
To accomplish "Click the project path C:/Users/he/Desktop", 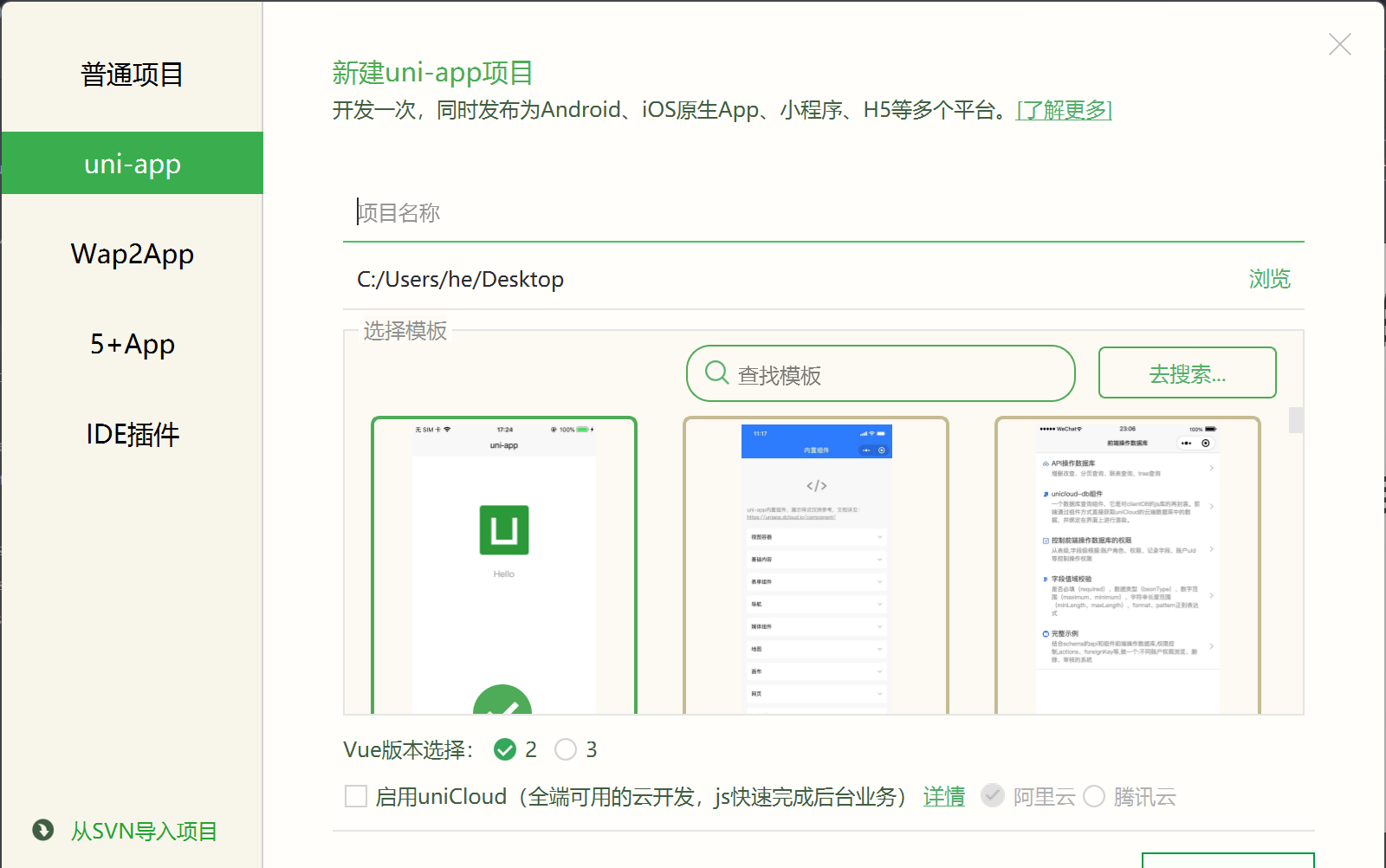I will [460, 279].
